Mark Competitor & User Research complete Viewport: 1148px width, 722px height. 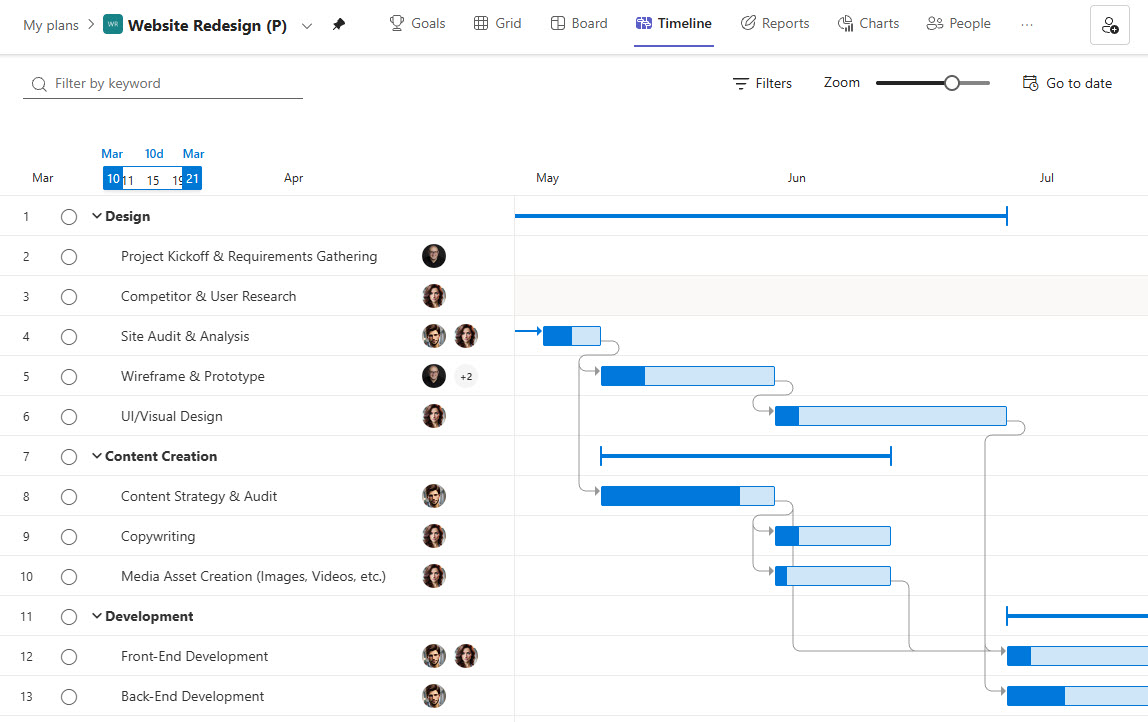tap(69, 297)
